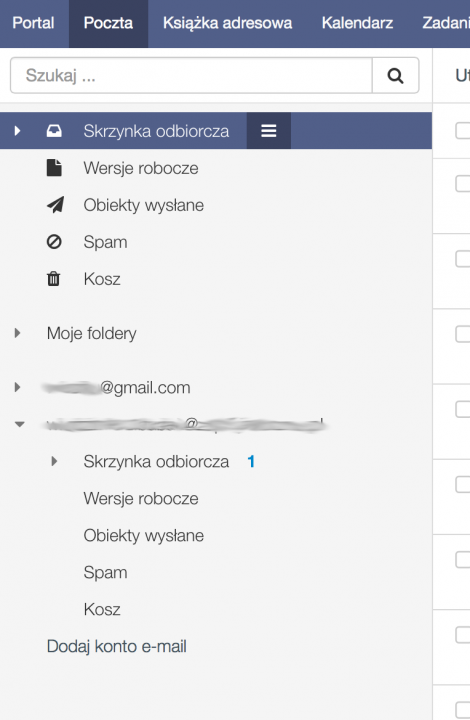Expand the Moje foldery tree
Viewport: 470px width, 720px height.
click(x=17, y=333)
